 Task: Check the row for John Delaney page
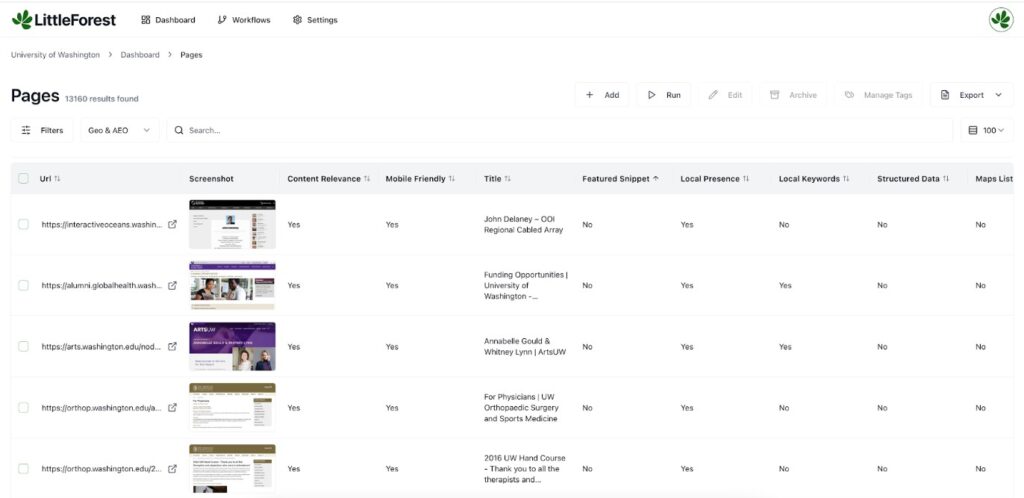click(23, 225)
